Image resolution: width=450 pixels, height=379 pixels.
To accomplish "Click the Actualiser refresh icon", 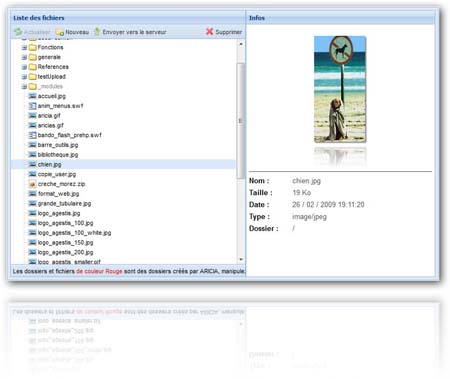I will 18,32.
